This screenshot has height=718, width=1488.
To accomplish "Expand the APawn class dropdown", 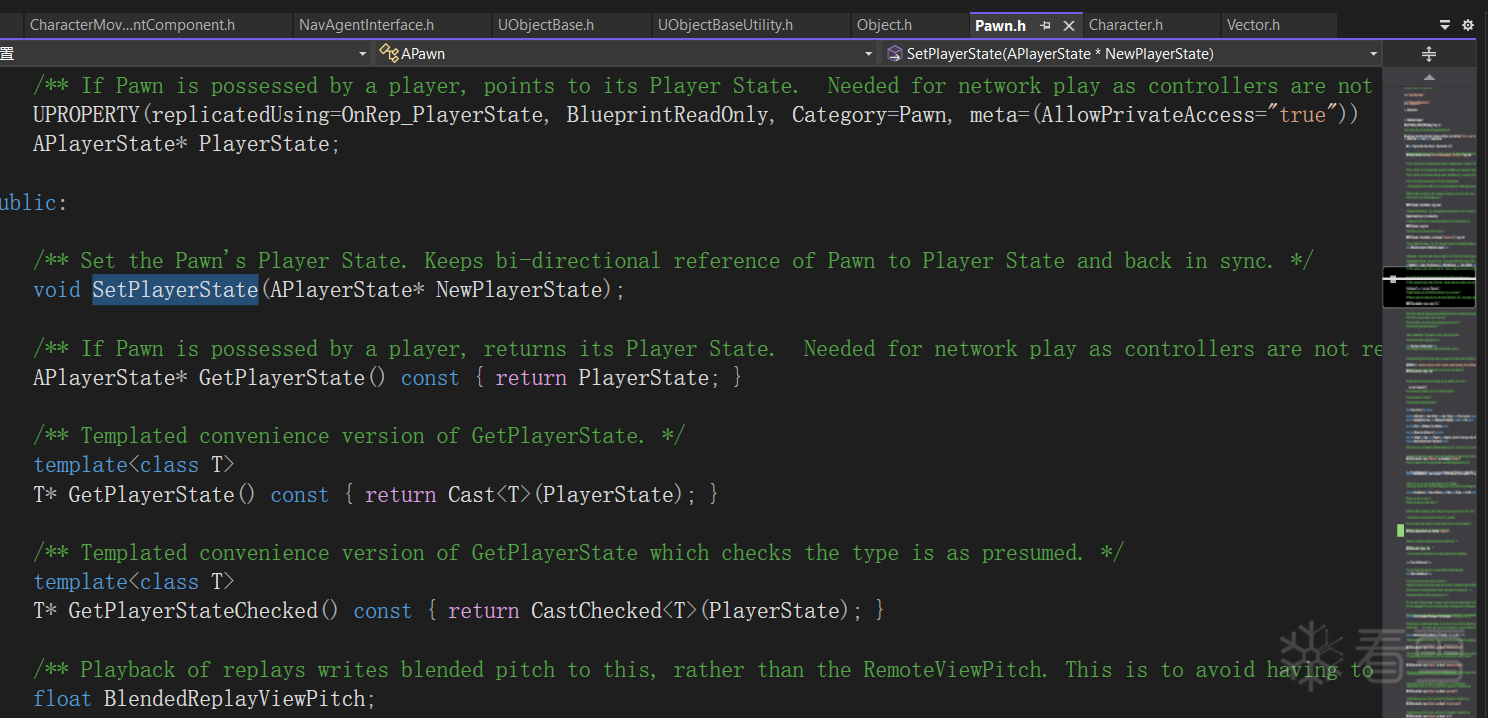I will pos(868,54).
